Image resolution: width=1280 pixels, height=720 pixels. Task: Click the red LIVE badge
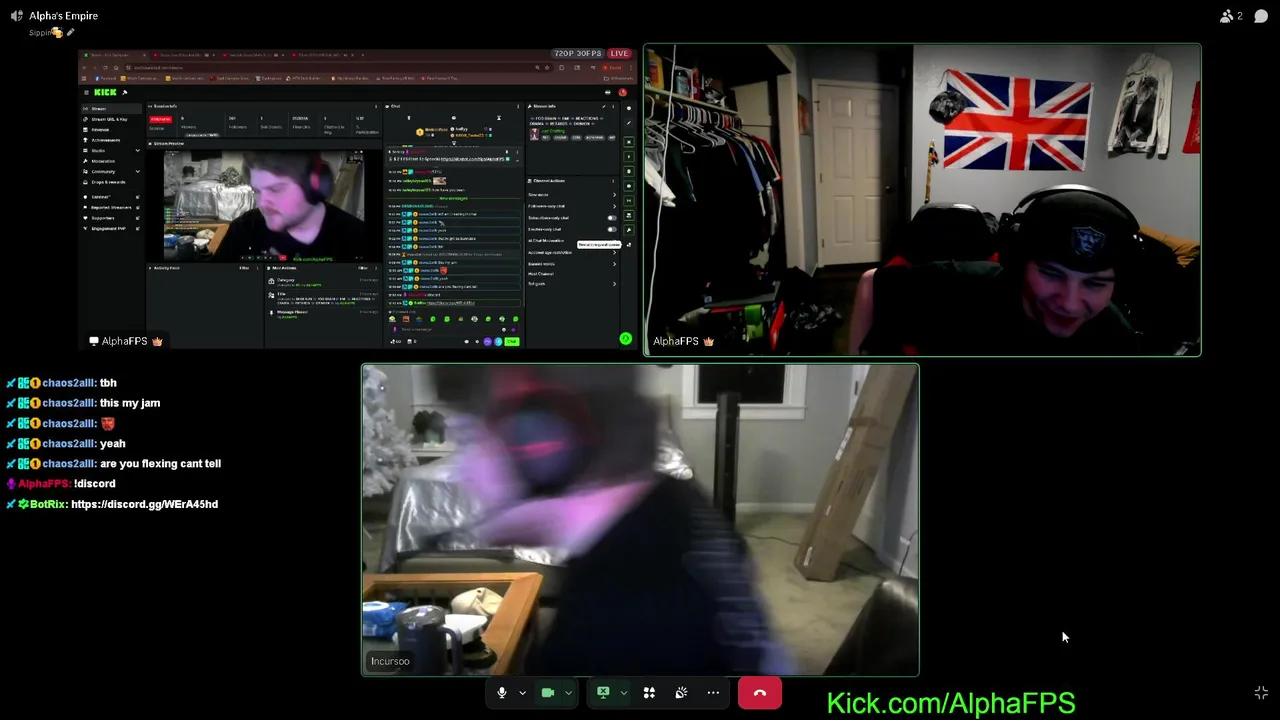(x=619, y=53)
